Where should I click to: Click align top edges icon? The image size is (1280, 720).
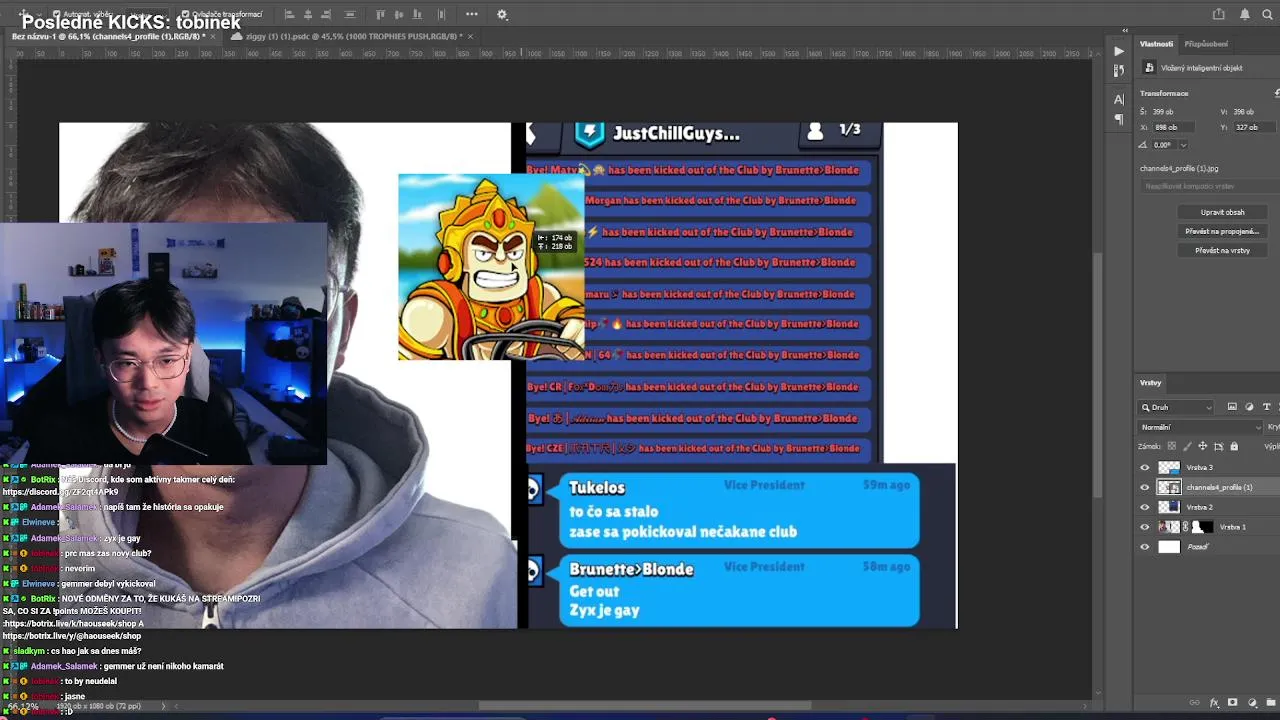[x=380, y=14]
